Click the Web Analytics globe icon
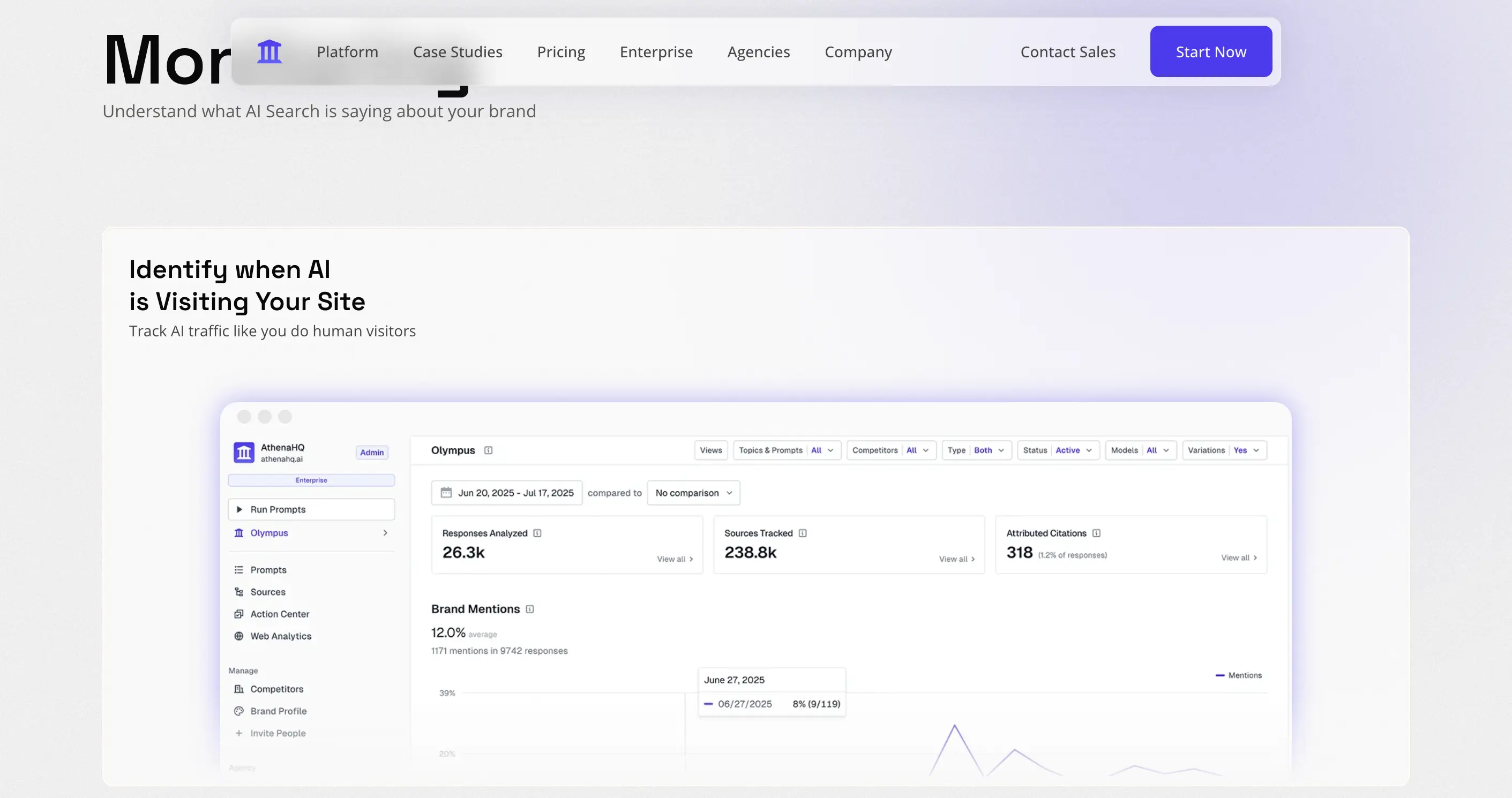The height and width of the screenshot is (798, 1512). (x=239, y=636)
